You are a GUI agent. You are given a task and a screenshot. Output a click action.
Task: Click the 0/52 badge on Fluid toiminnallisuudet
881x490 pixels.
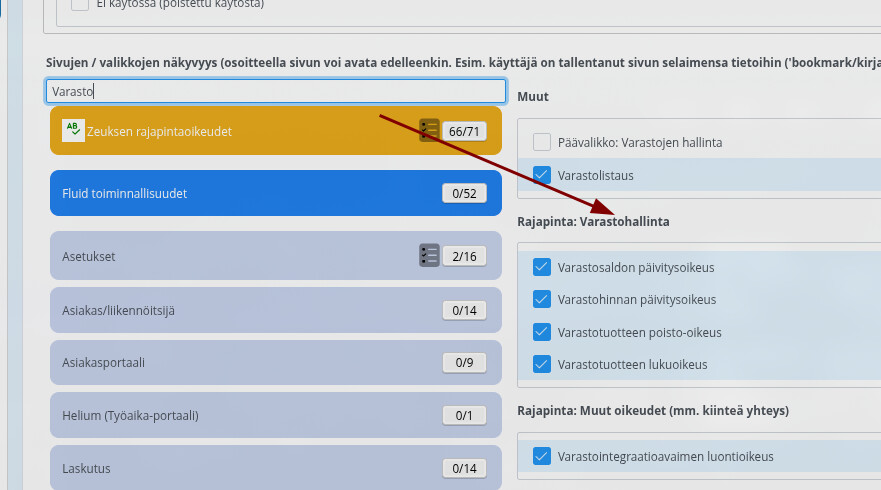pos(464,193)
